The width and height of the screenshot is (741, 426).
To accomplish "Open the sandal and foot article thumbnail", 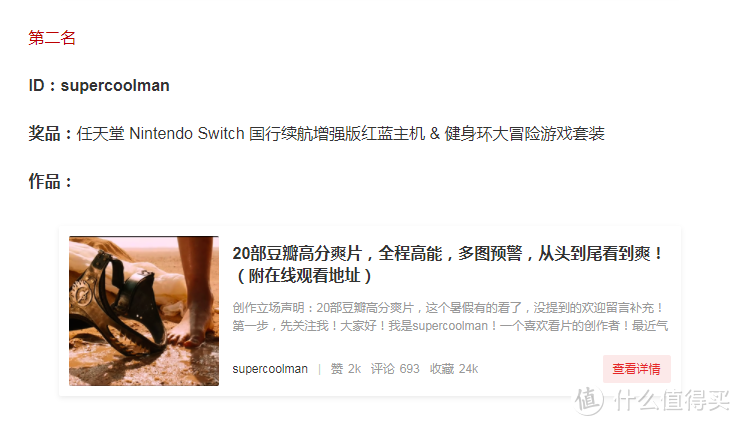I will click(144, 311).
